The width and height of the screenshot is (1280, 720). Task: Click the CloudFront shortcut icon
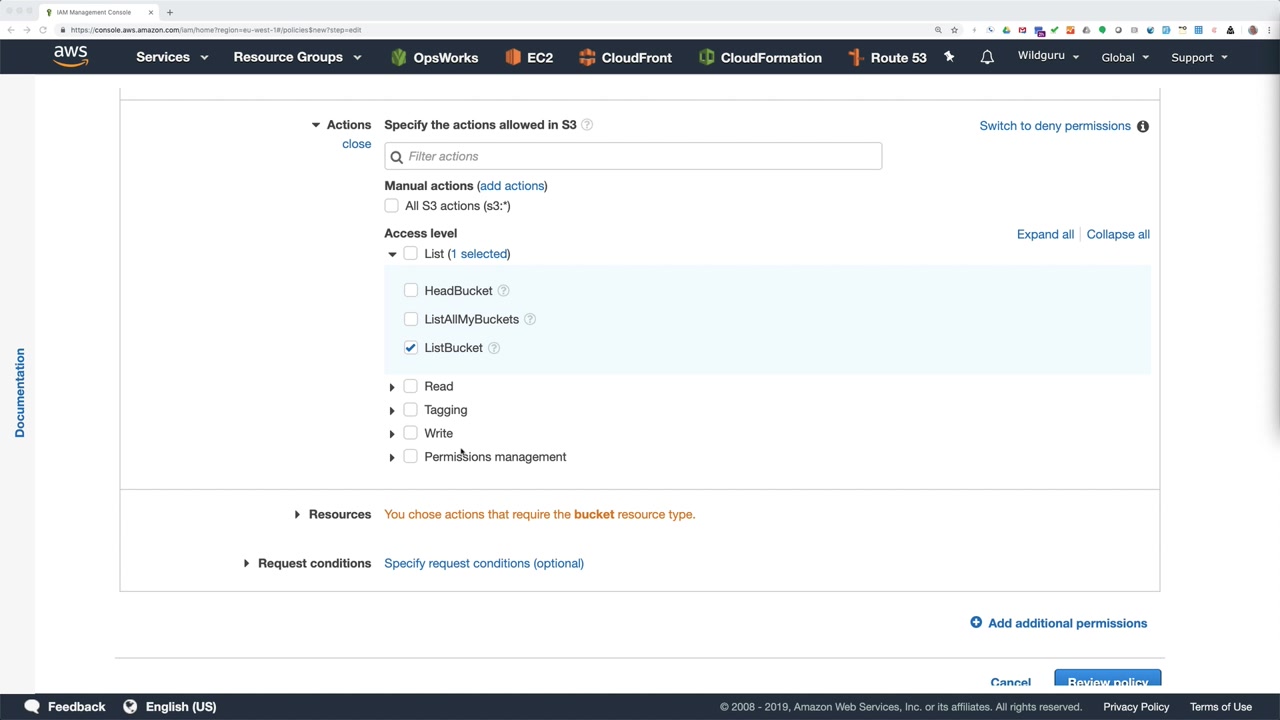pyautogui.click(x=587, y=57)
